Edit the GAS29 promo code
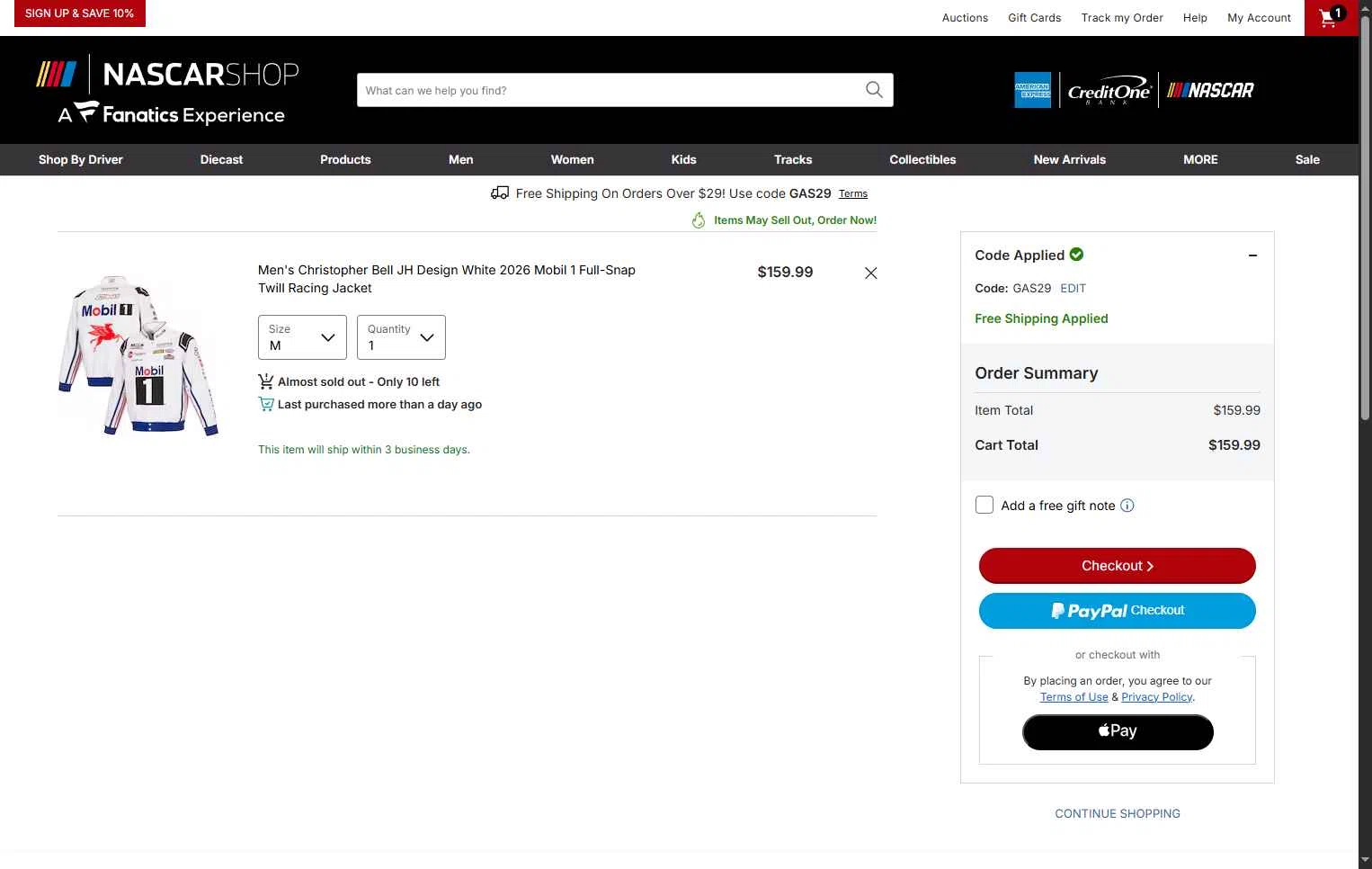Image resolution: width=1372 pixels, height=869 pixels. pyautogui.click(x=1073, y=289)
